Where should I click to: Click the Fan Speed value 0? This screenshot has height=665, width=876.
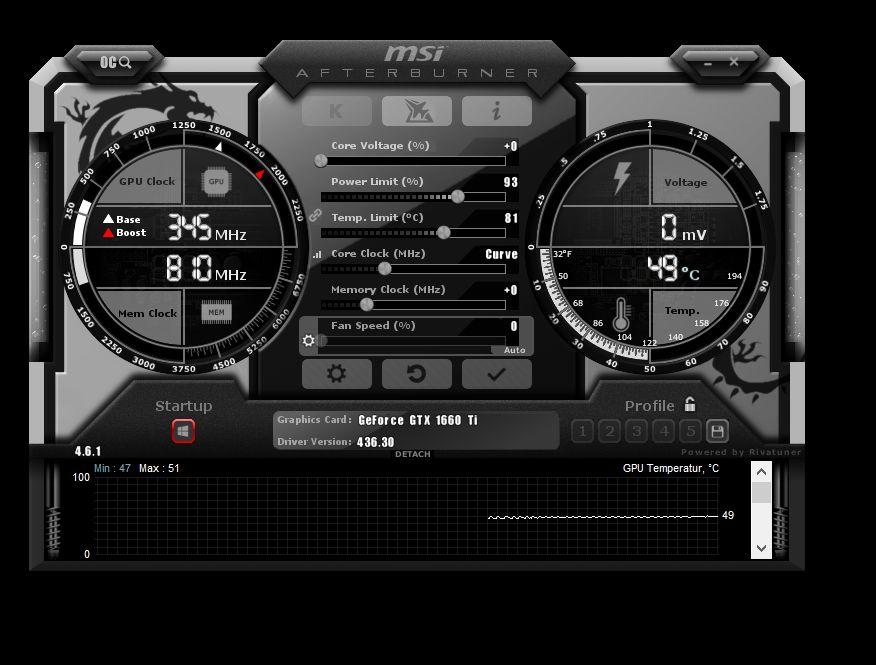point(514,326)
